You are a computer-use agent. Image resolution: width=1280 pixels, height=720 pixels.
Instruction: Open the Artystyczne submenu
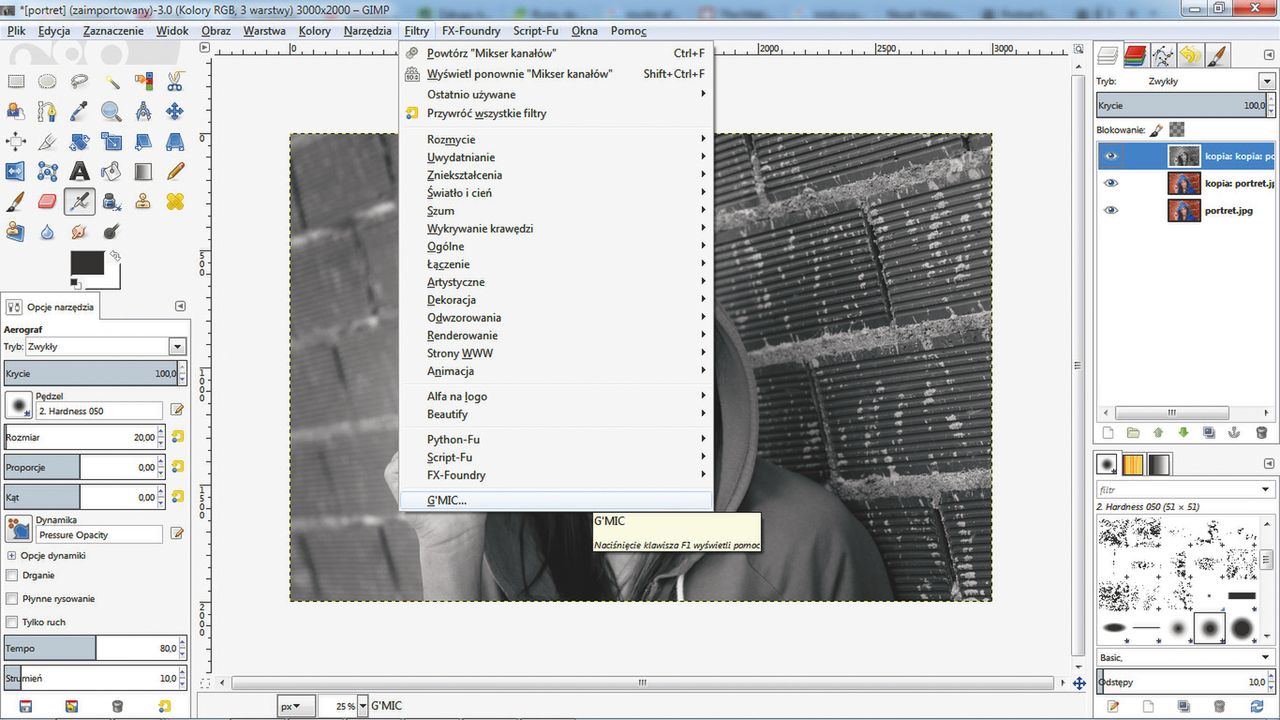(x=556, y=282)
